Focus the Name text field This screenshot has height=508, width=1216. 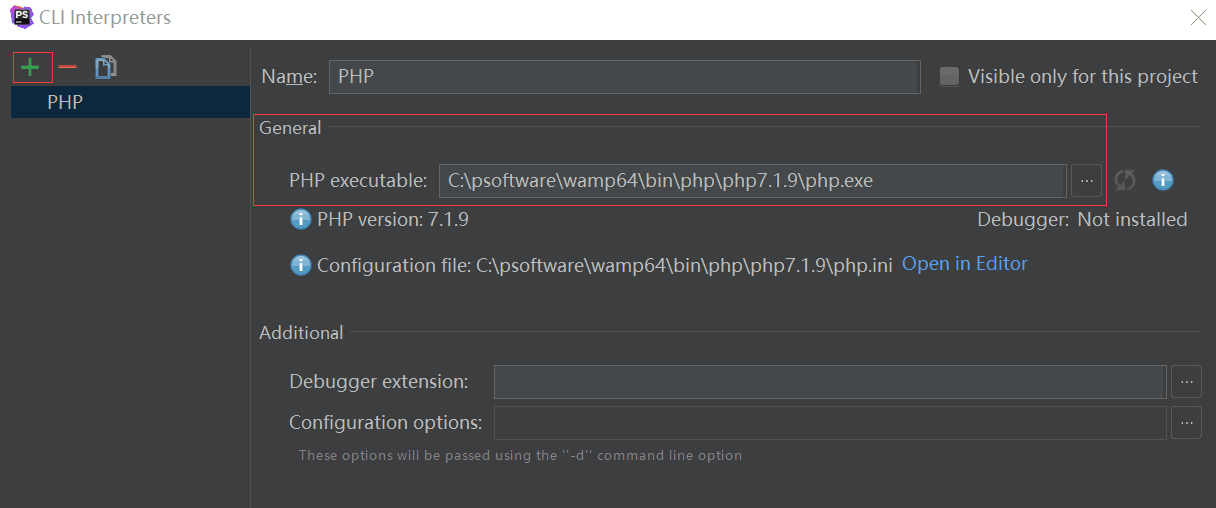(x=623, y=77)
